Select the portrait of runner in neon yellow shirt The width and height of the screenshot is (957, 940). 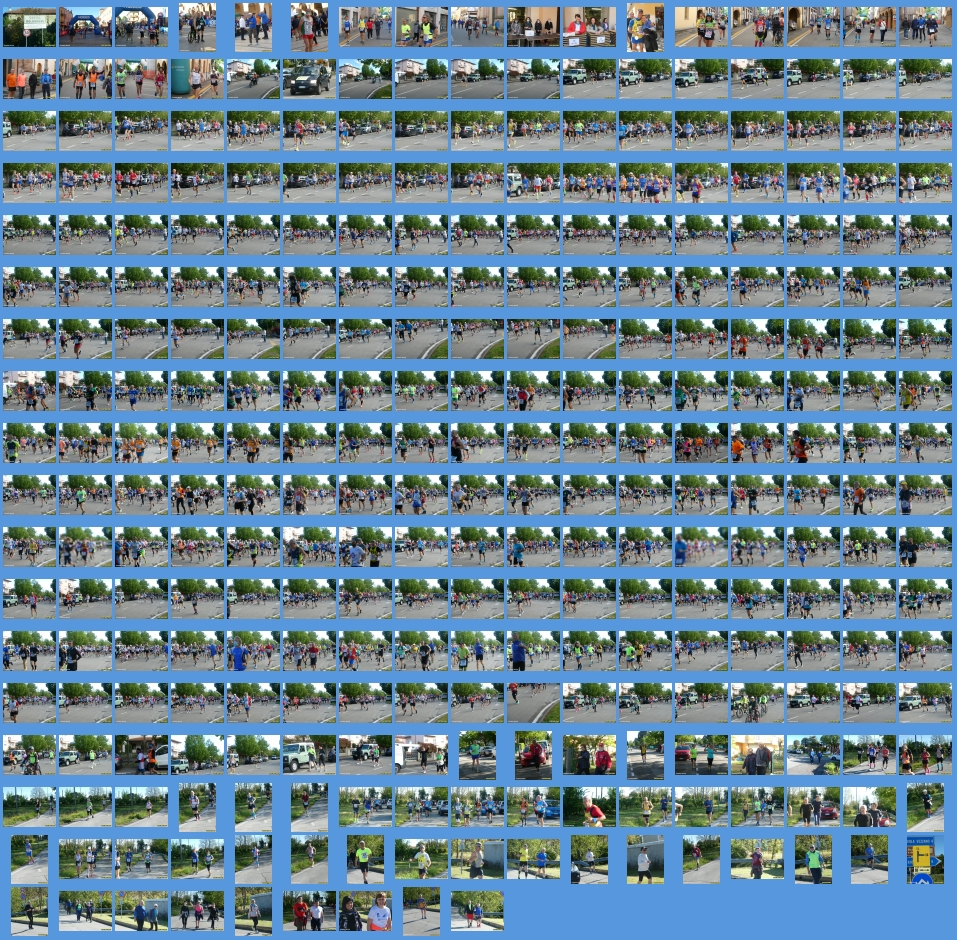coord(365,860)
